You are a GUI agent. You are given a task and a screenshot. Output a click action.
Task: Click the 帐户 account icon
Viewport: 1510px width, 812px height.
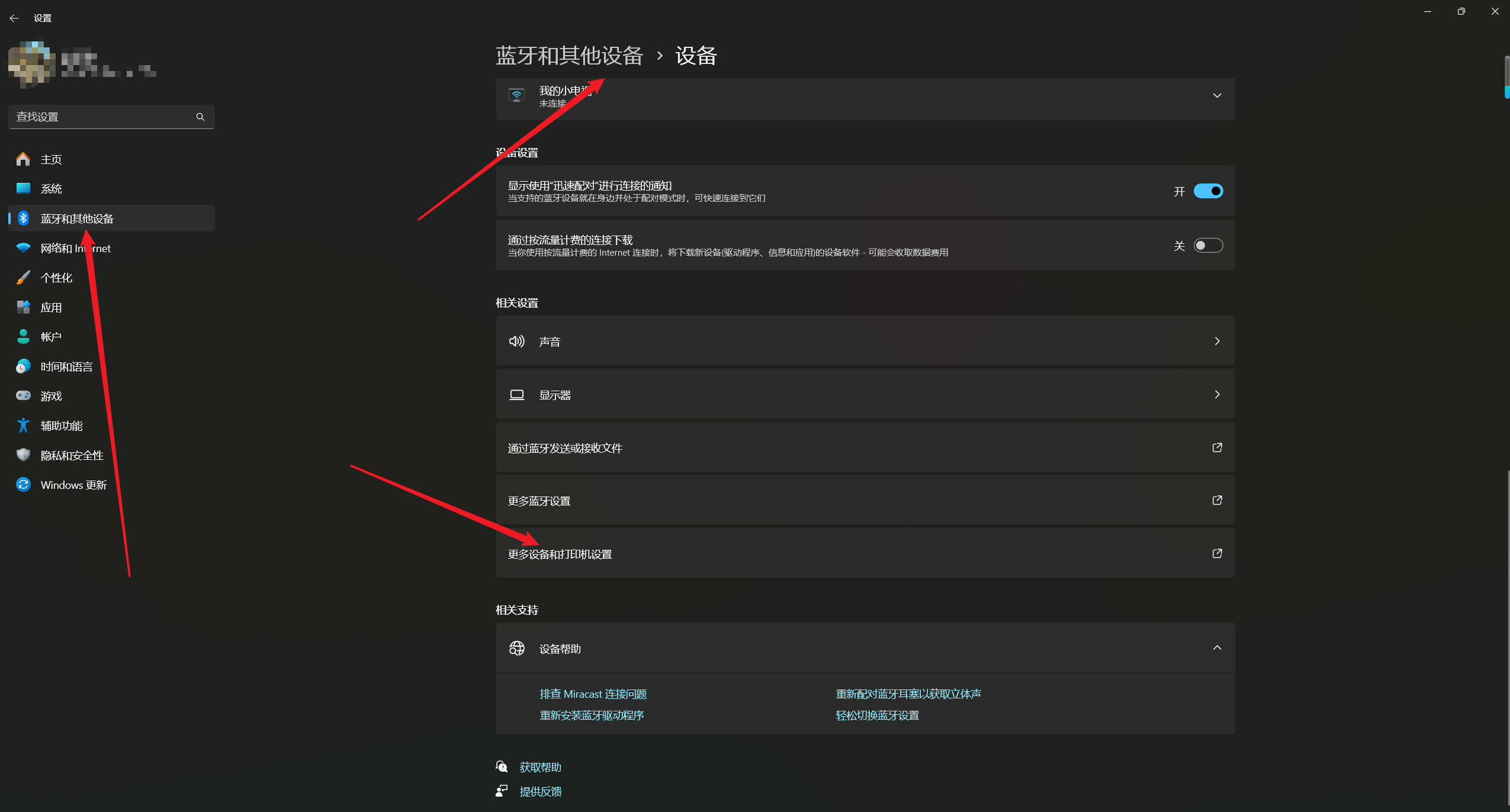pyautogui.click(x=23, y=336)
